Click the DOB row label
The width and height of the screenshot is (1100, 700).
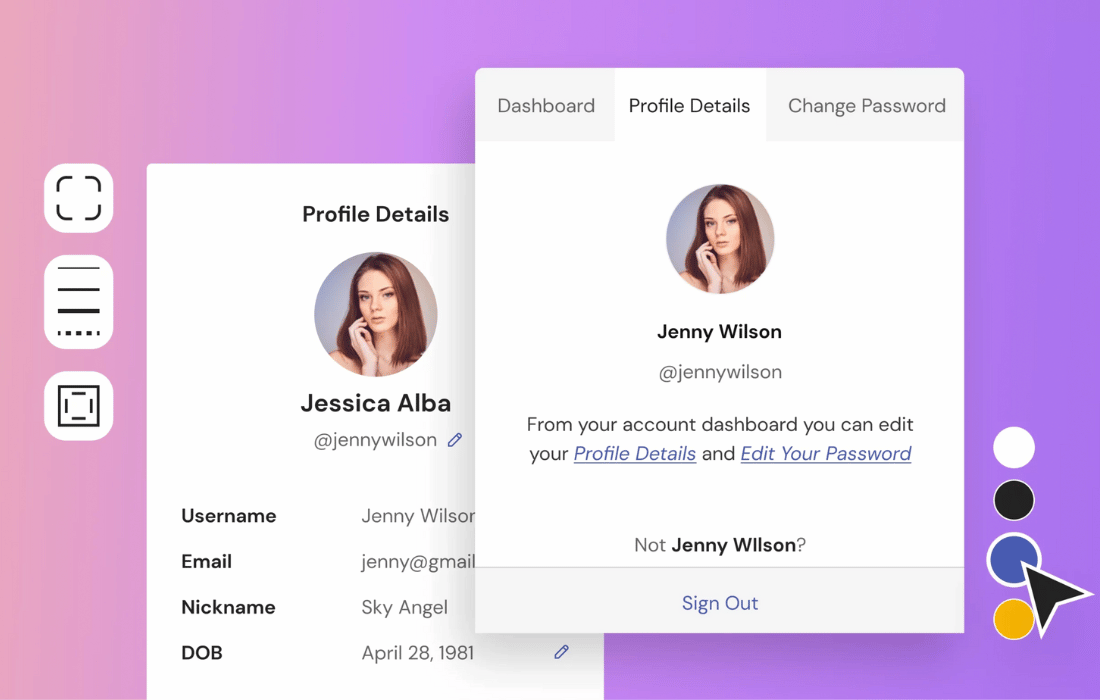[202, 653]
